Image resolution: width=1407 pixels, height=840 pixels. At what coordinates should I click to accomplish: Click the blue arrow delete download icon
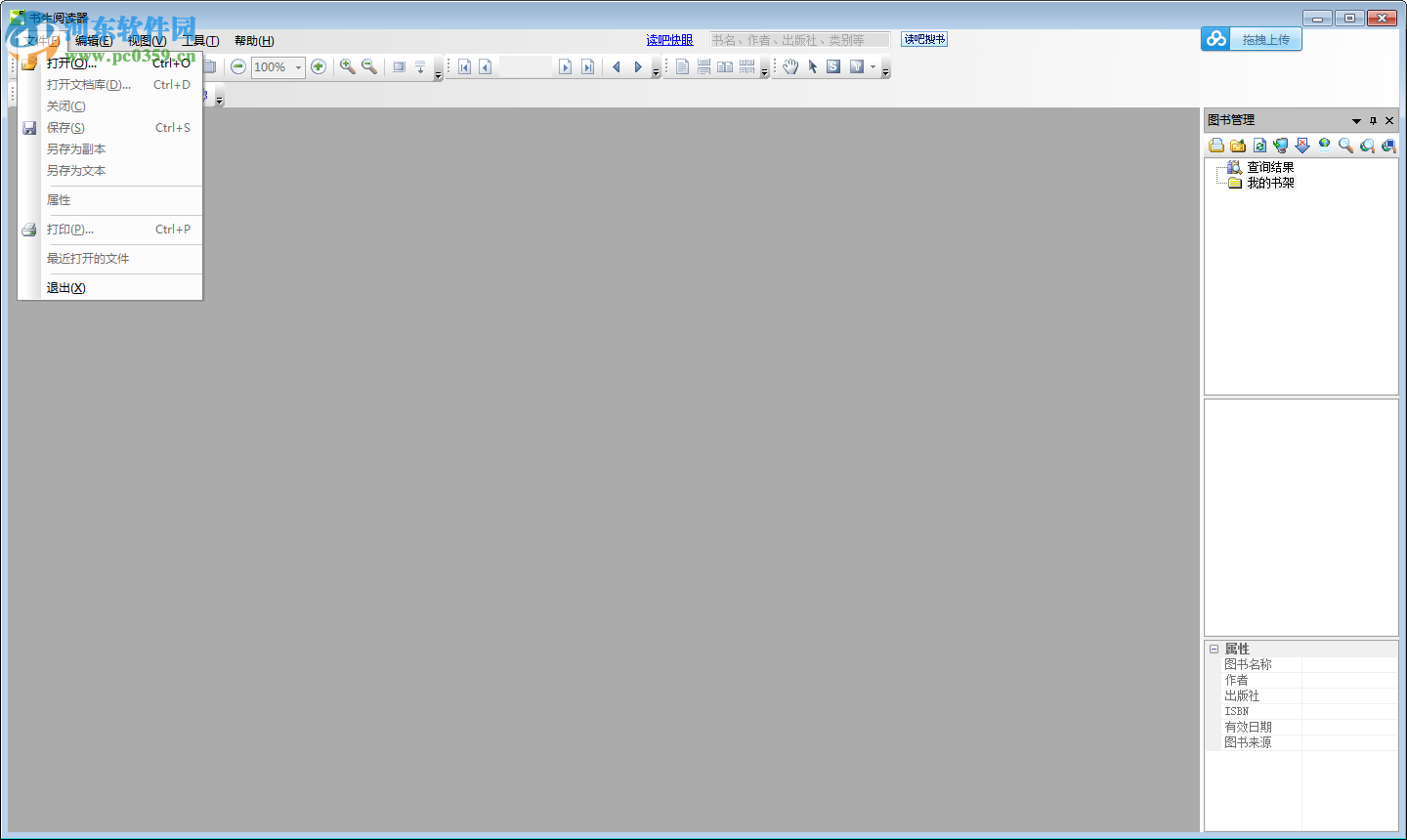(x=1302, y=146)
